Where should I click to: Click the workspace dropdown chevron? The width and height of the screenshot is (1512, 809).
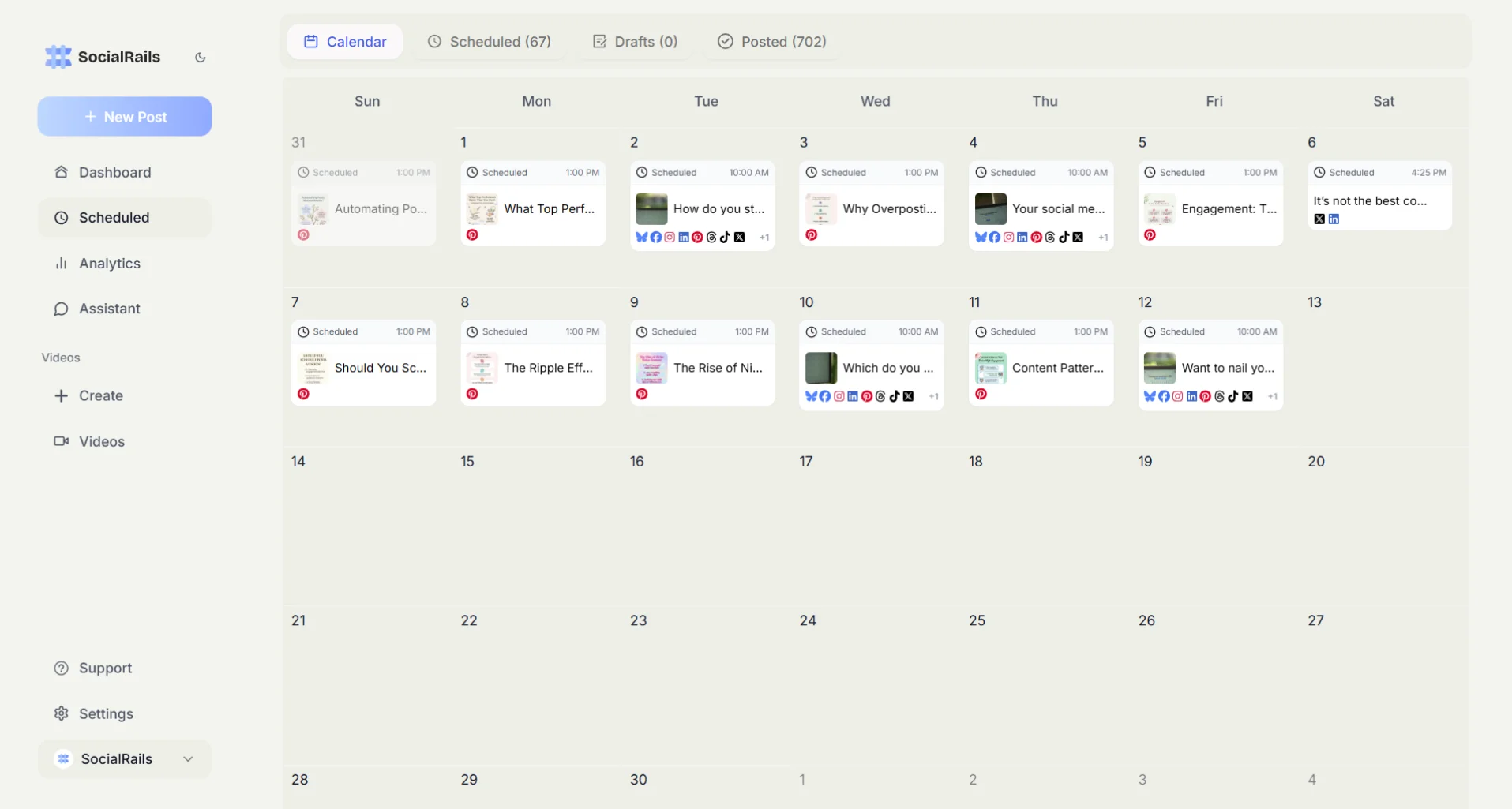click(x=188, y=759)
